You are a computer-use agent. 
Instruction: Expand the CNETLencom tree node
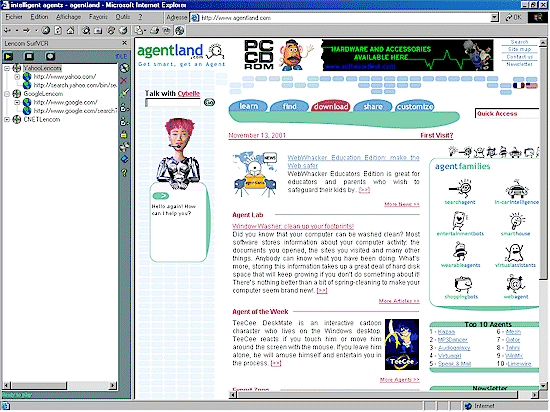point(7,120)
